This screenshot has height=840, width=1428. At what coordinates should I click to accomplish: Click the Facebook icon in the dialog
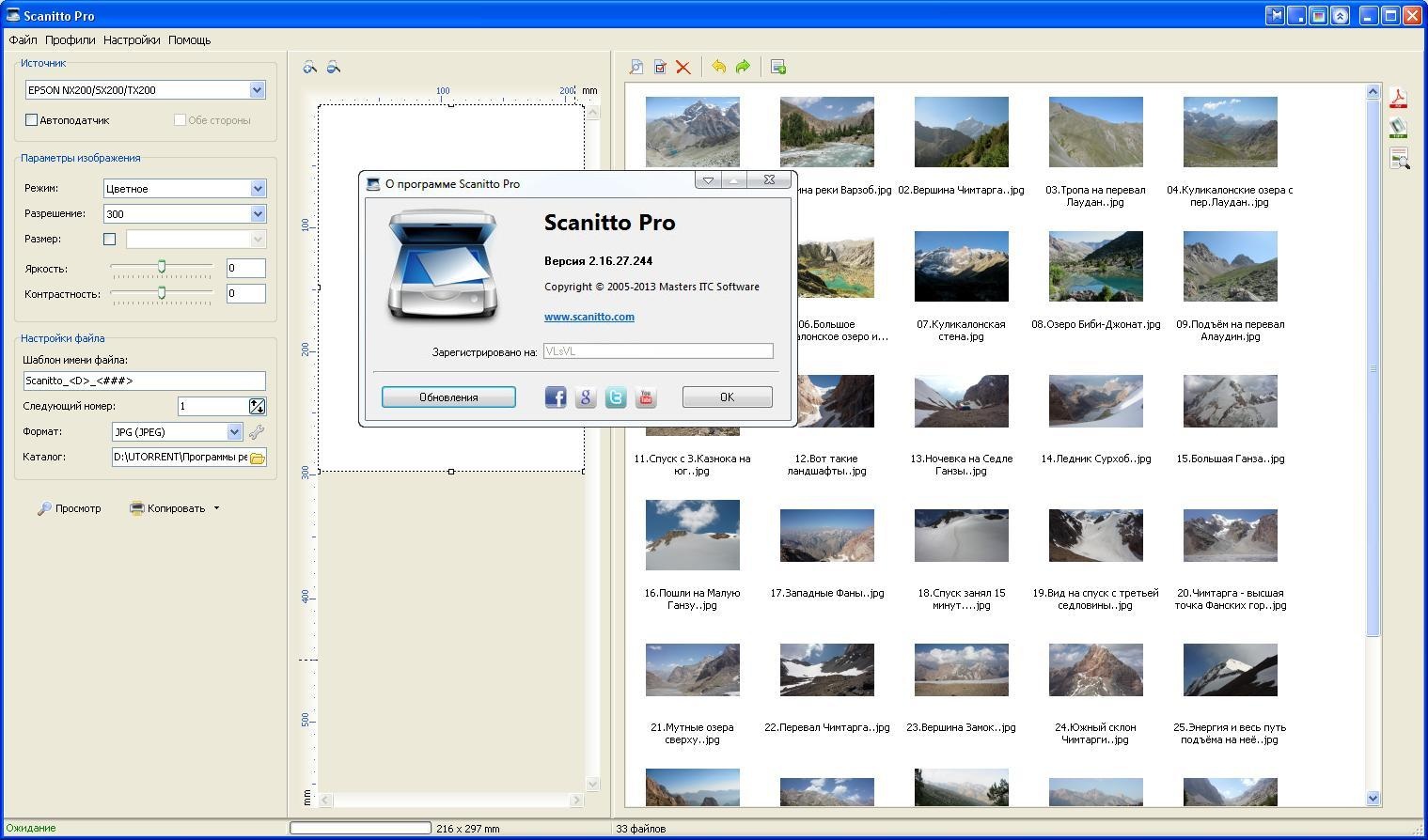[x=556, y=397]
